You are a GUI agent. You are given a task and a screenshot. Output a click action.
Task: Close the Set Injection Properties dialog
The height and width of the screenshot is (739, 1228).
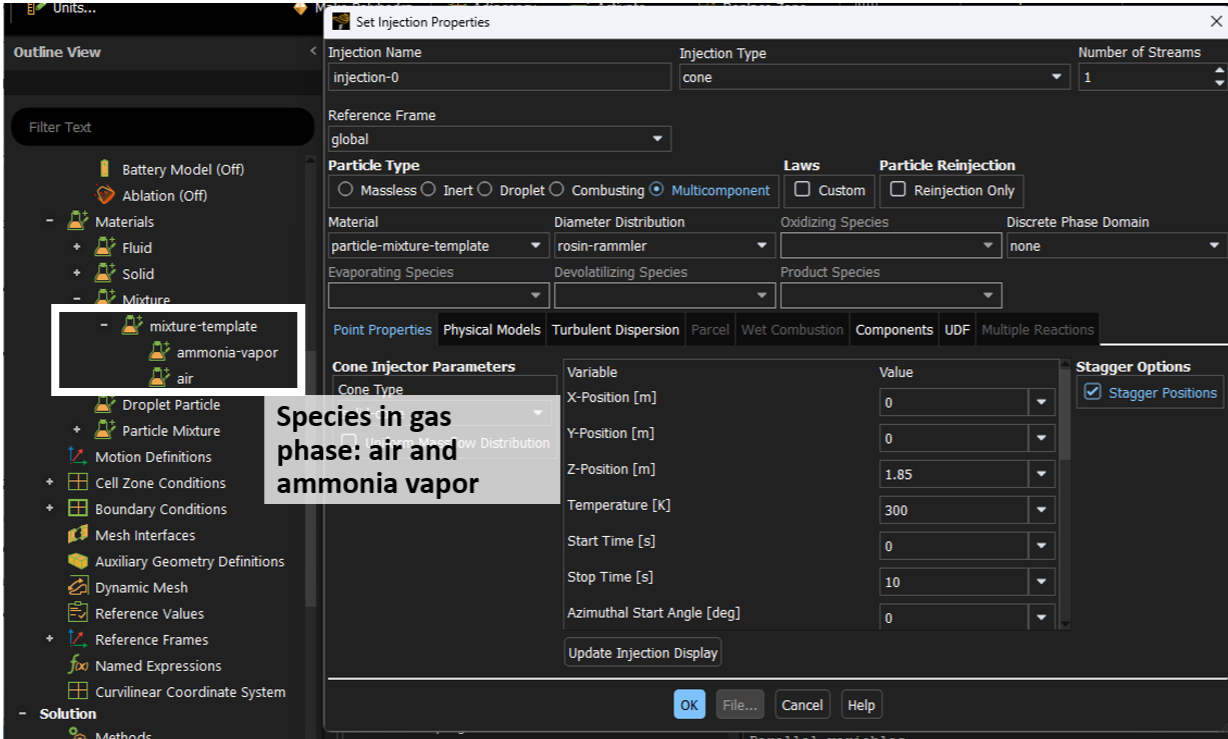click(1216, 21)
